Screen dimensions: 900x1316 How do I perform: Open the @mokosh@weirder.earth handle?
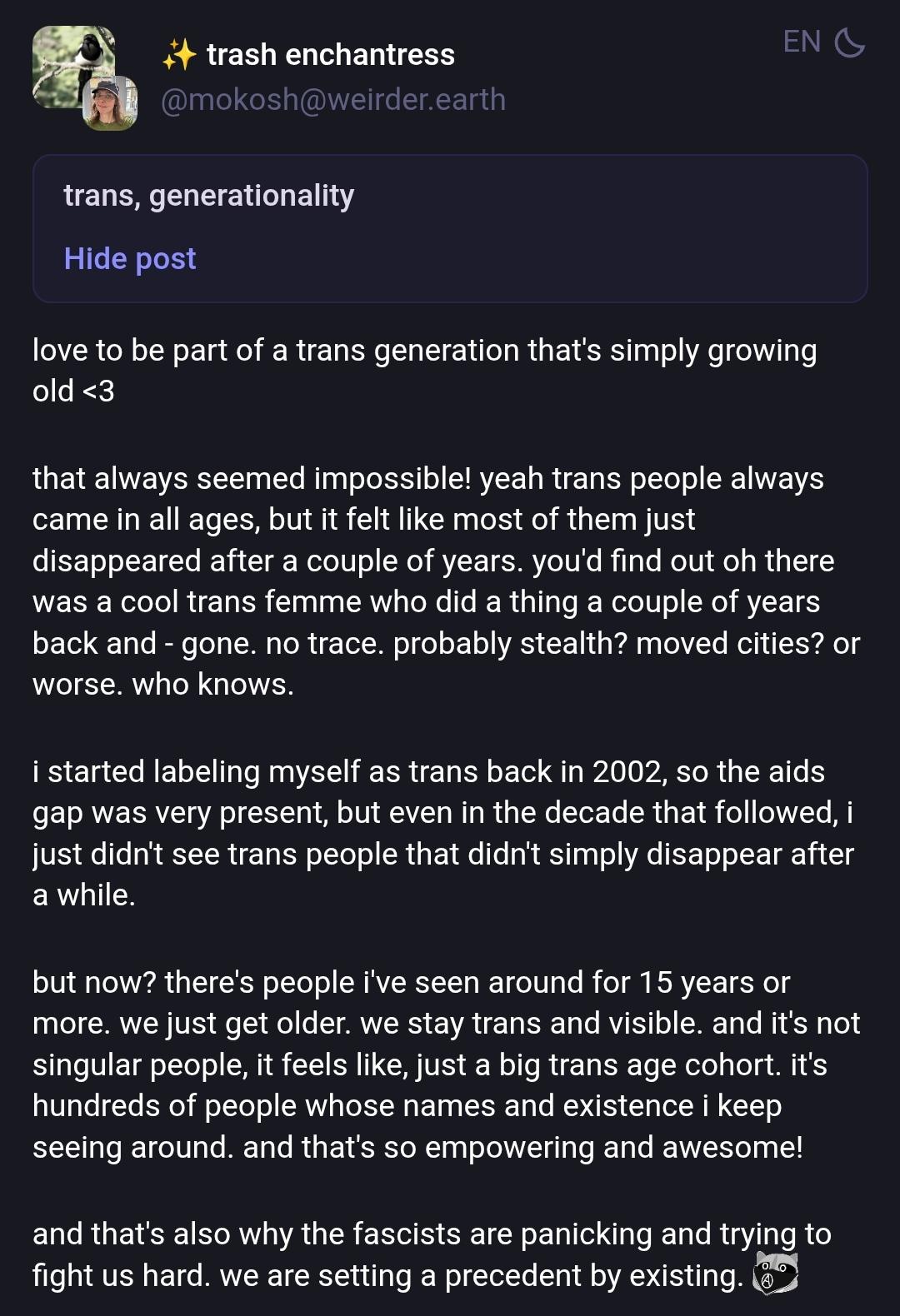[332, 100]
